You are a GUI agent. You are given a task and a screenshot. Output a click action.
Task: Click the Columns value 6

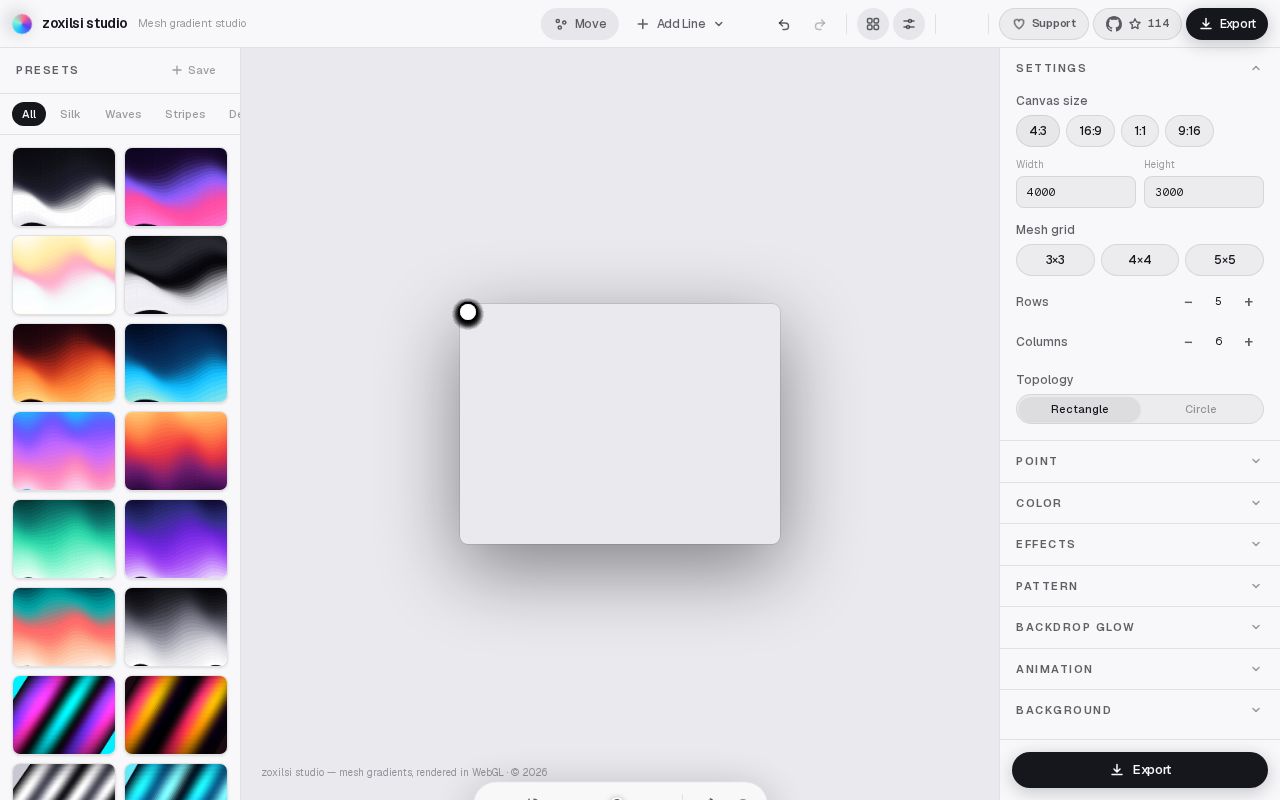click(x=1218, y=342)
